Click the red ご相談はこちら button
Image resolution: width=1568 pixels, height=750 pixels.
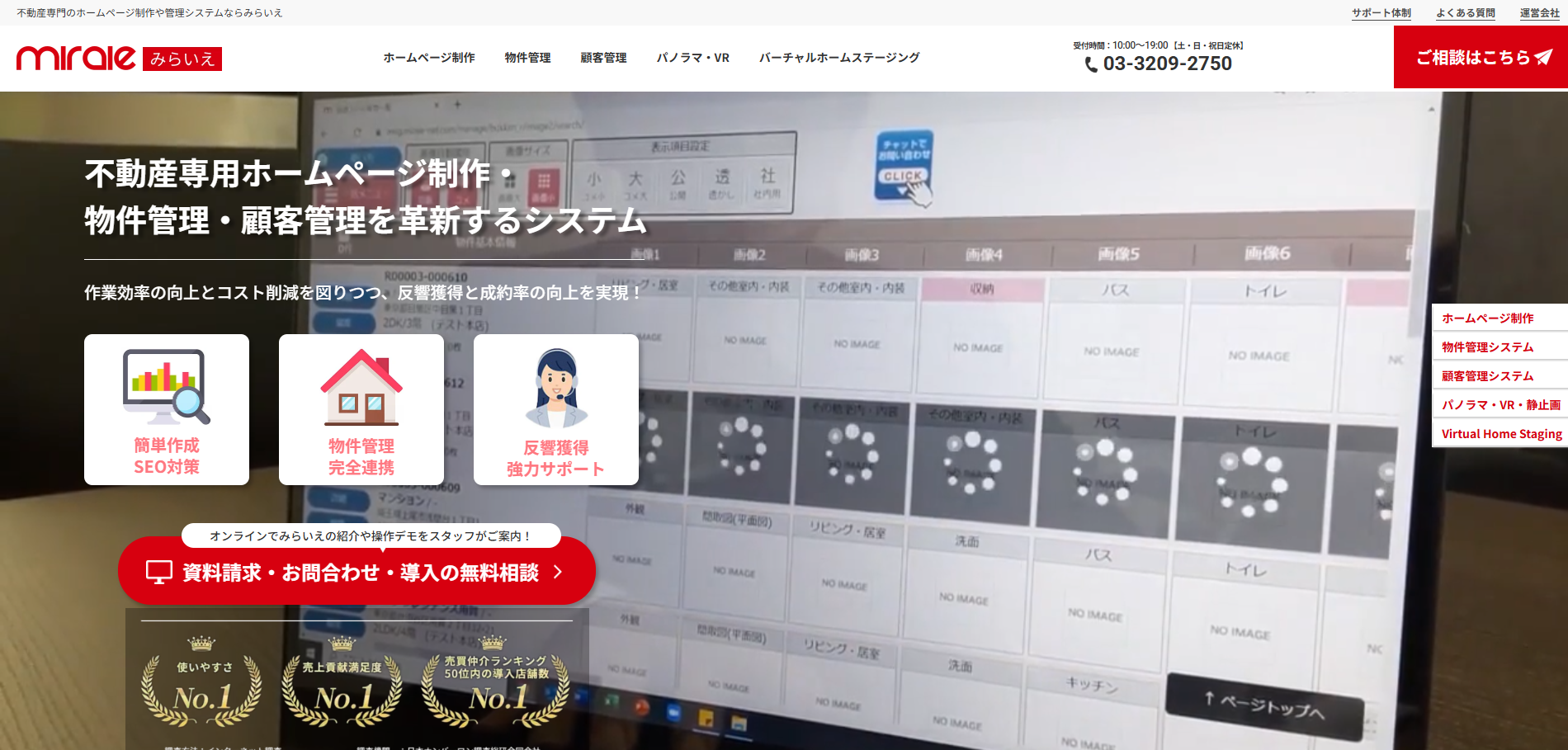(1481, 57)
